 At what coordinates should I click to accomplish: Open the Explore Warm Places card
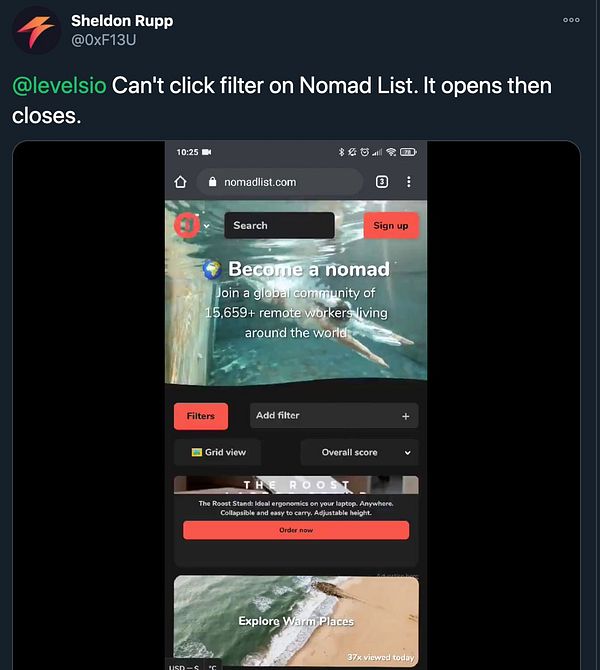coord(296,621)
